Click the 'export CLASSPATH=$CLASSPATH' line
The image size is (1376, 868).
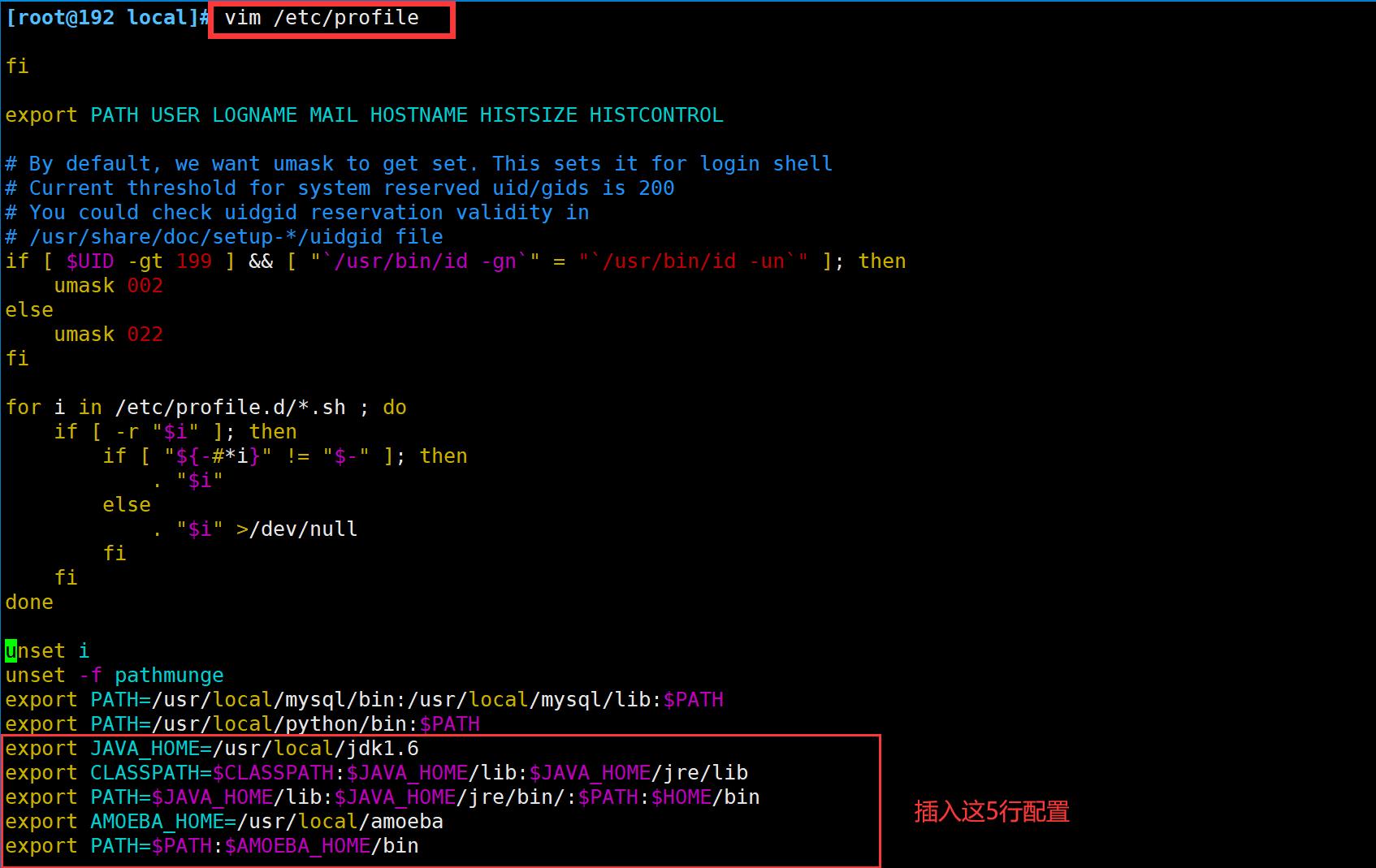[x=377, y=773]
